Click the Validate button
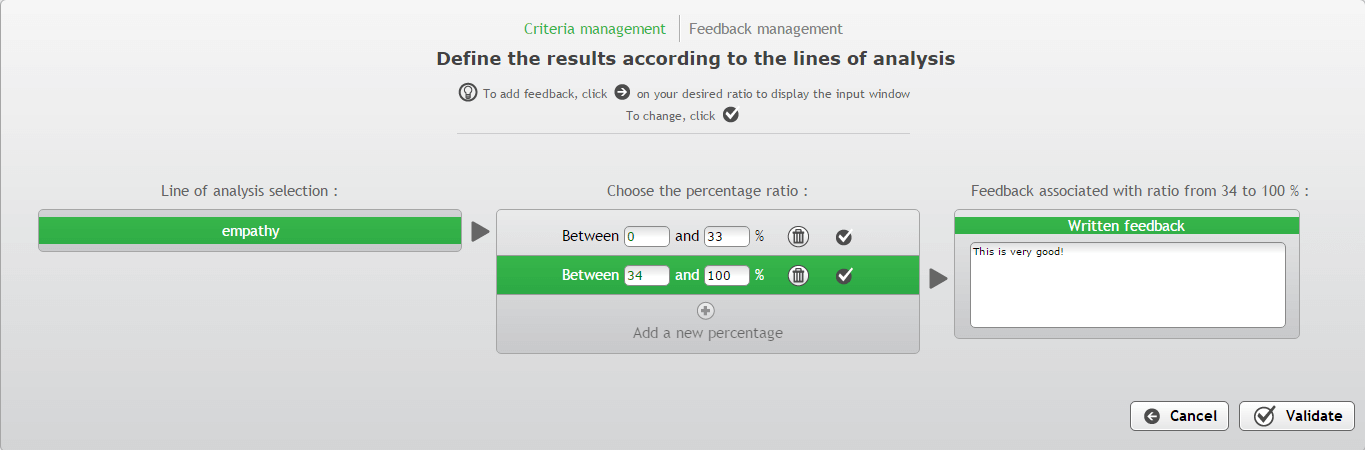 (1297, 416)
